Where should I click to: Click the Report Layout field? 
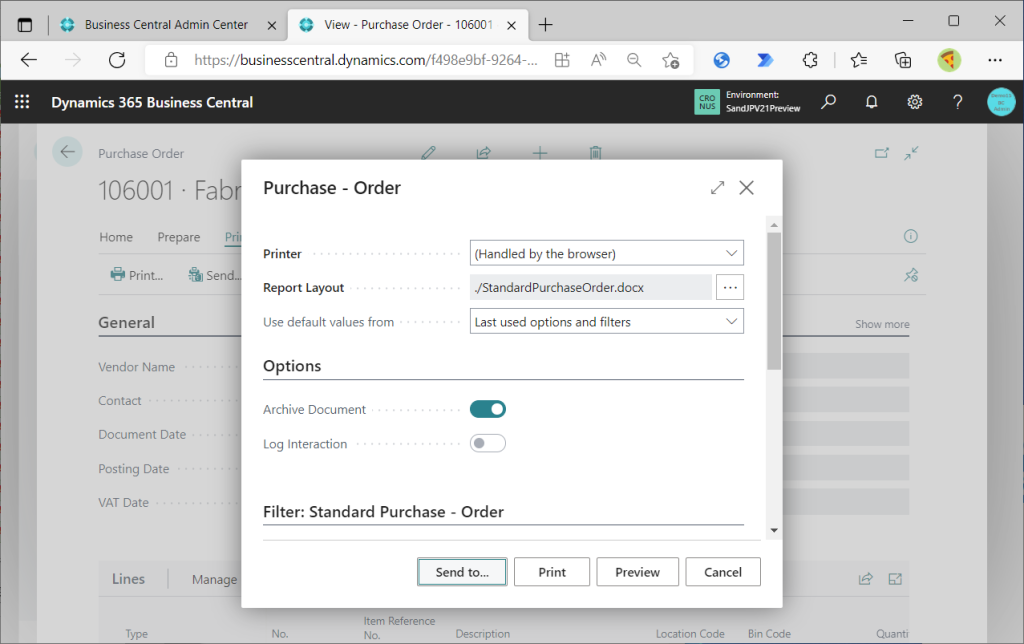(x=591, y=287)
